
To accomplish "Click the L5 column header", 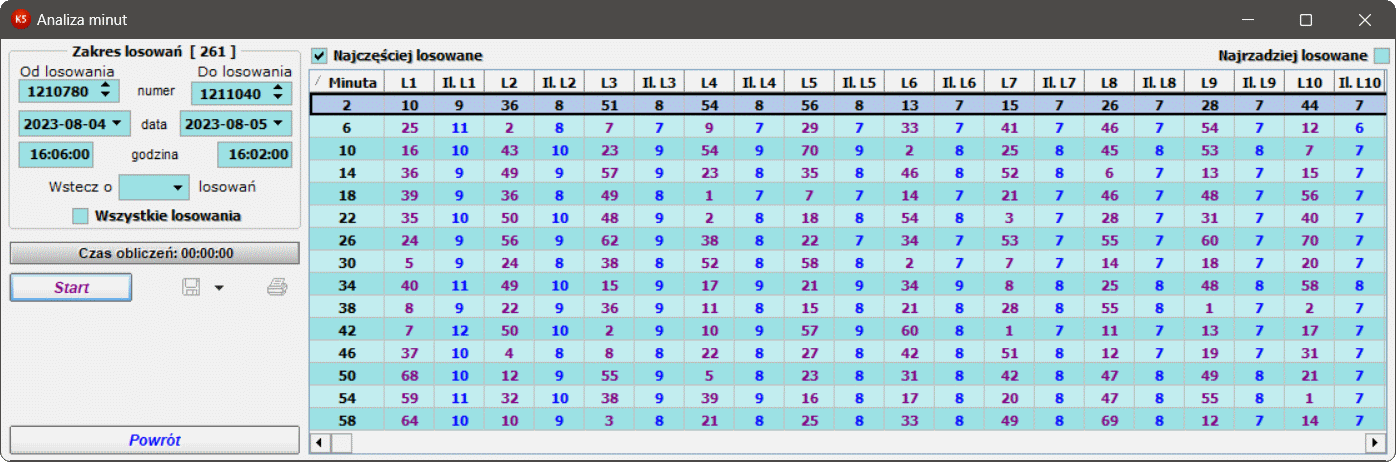I will click(x=809, y=82).
